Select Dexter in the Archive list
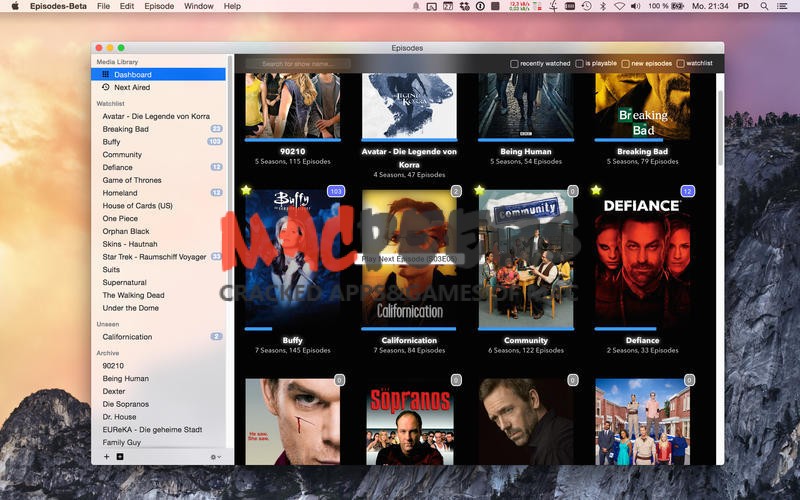This screenshot has height=500, width=800. coord(115,391)
